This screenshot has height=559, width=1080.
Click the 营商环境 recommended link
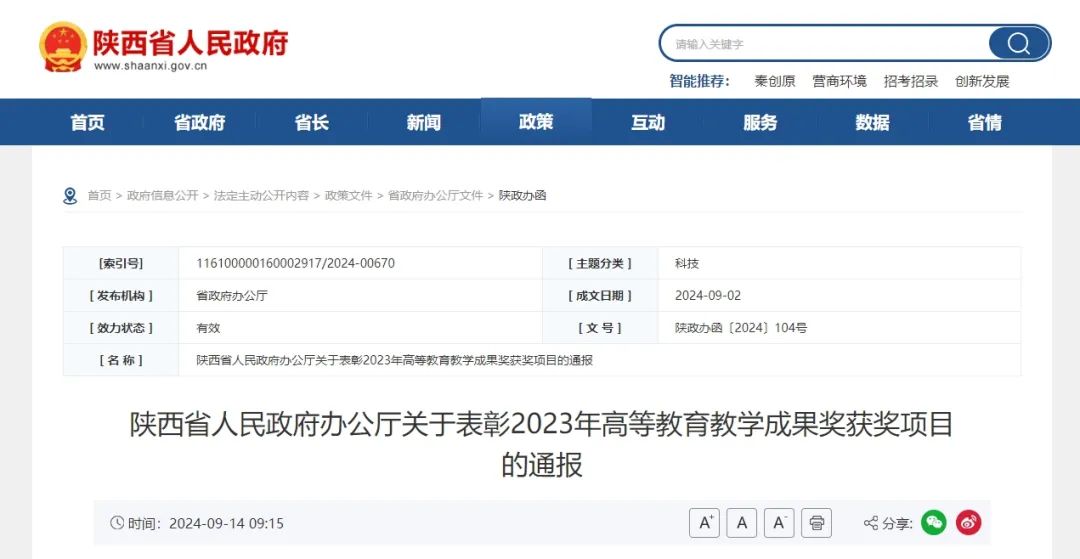840,81
